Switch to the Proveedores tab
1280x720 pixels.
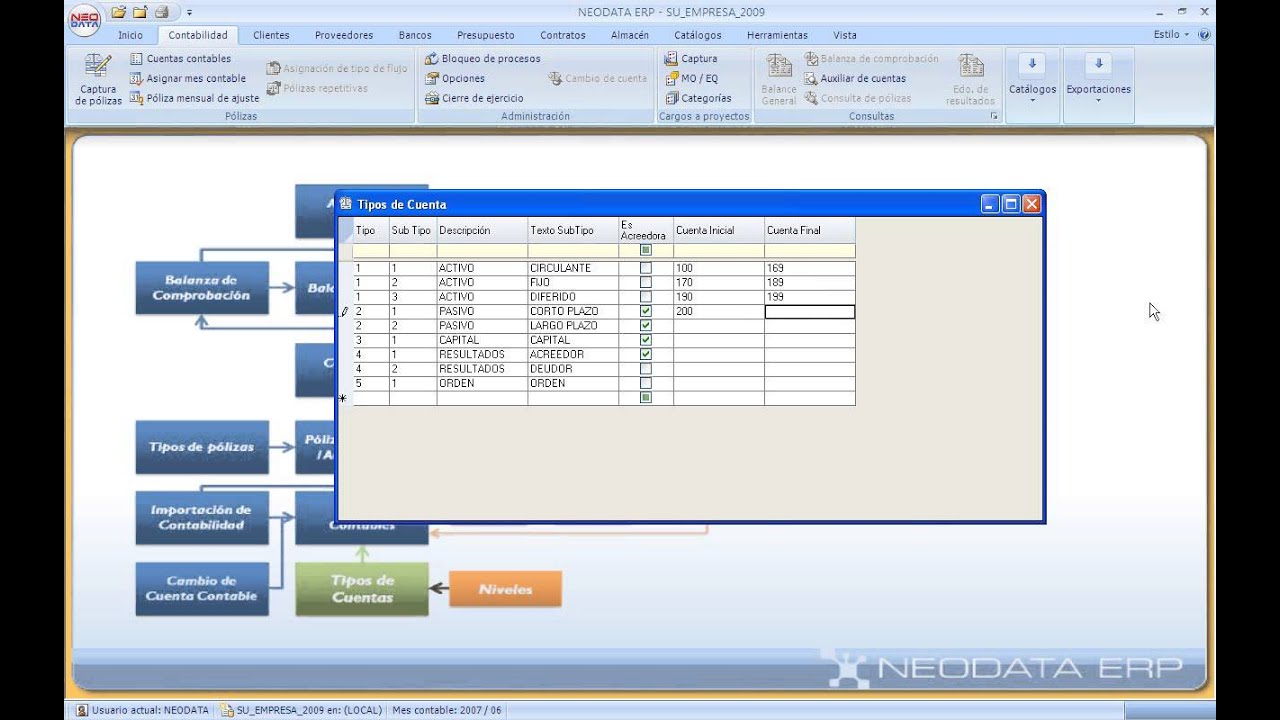(x=344, y=35)
